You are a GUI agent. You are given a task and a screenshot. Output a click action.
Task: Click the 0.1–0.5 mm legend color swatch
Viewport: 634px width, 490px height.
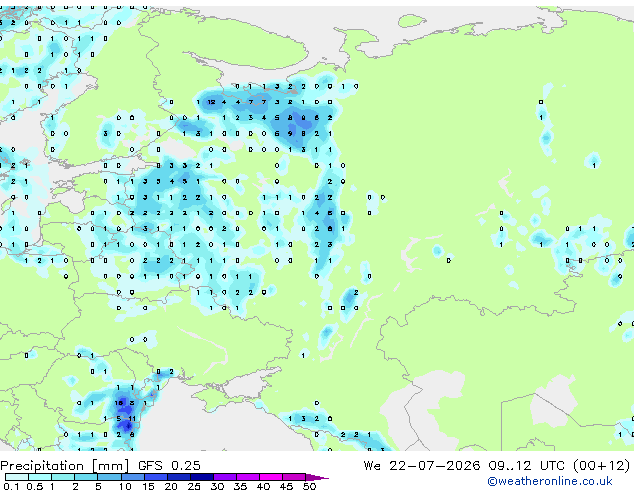click(17, 477)
